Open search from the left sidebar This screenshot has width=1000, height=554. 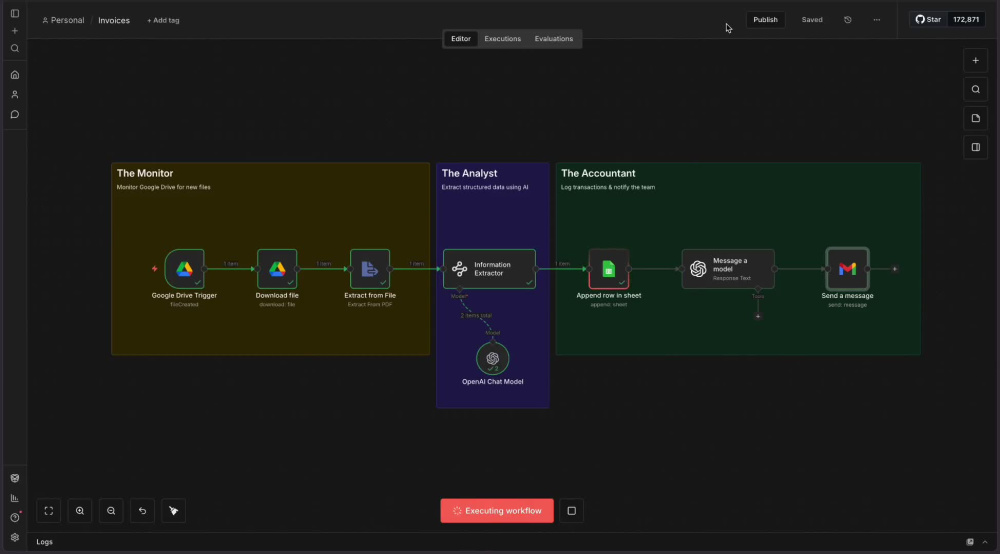coord(15,48)
